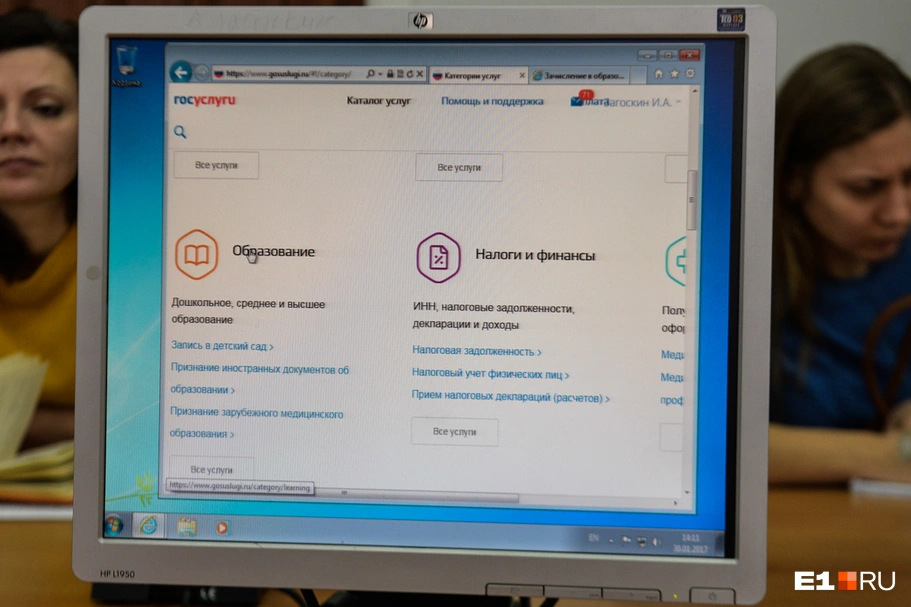Open the file explorer taskbar icon
The height and width of the screenshot is (607, 911).
186,527
